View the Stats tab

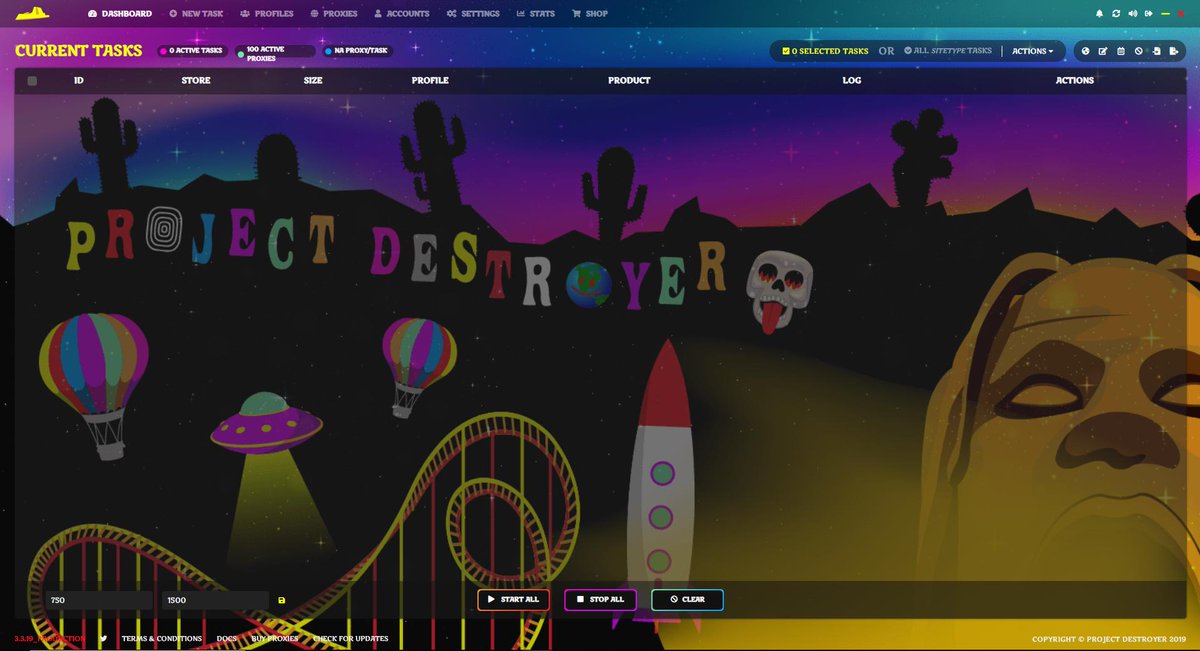click(x=535, y=14)
